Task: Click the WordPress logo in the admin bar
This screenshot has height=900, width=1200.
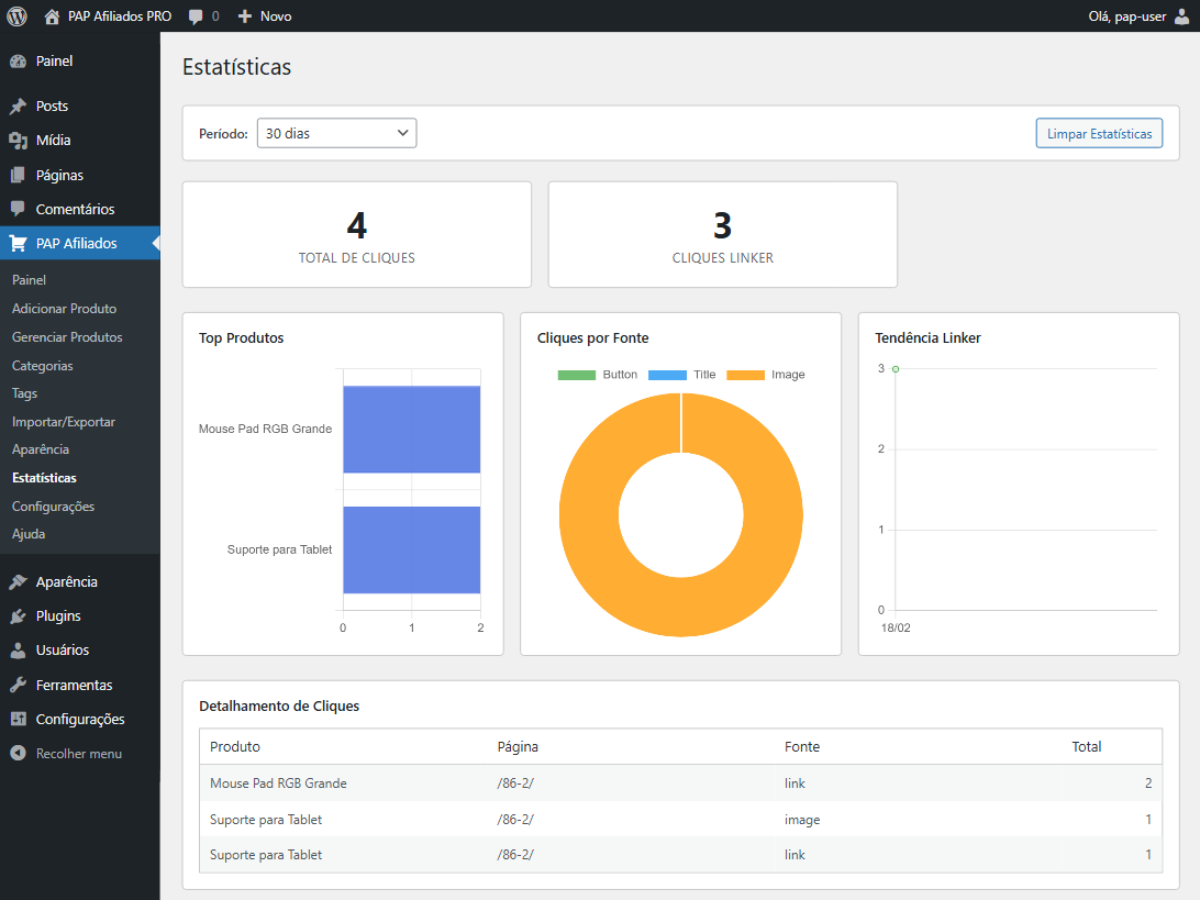Action: coord(16,15)
